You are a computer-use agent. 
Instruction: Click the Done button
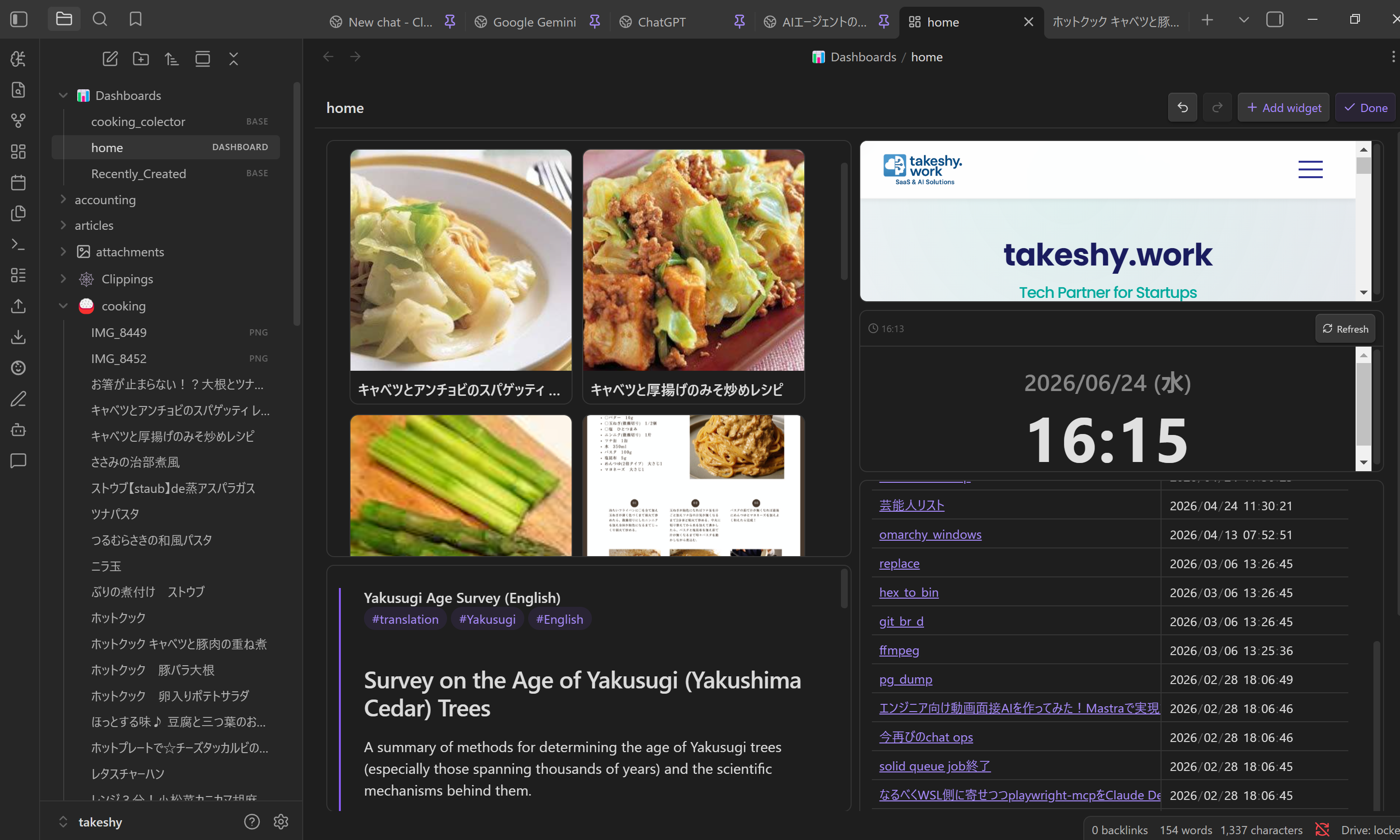point(1365,108)
